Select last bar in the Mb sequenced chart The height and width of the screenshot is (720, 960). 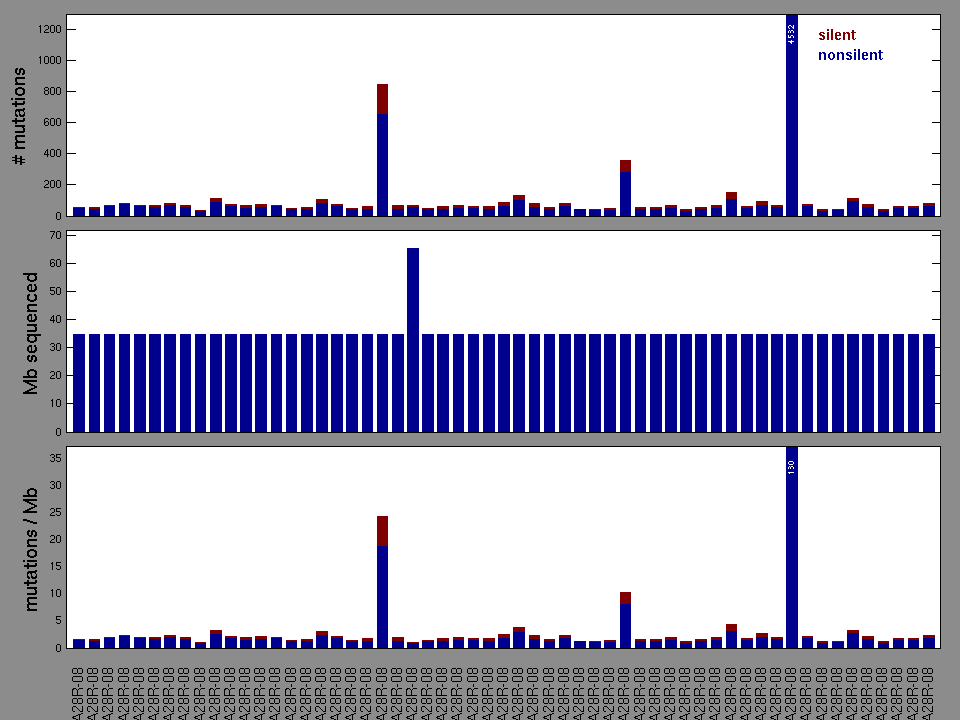[x=929, y=383]
